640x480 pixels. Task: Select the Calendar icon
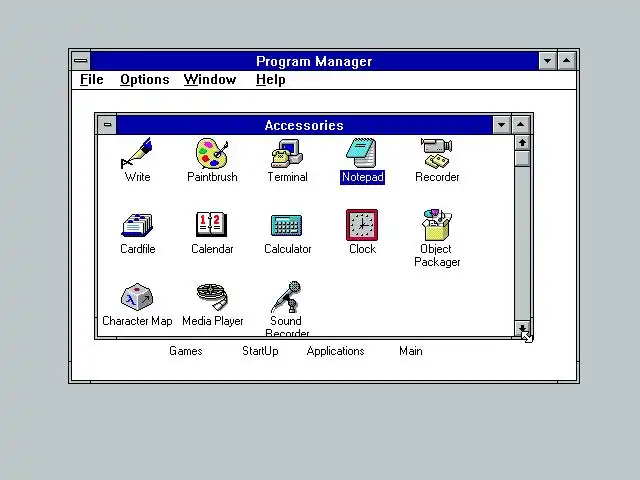(211, 224)
